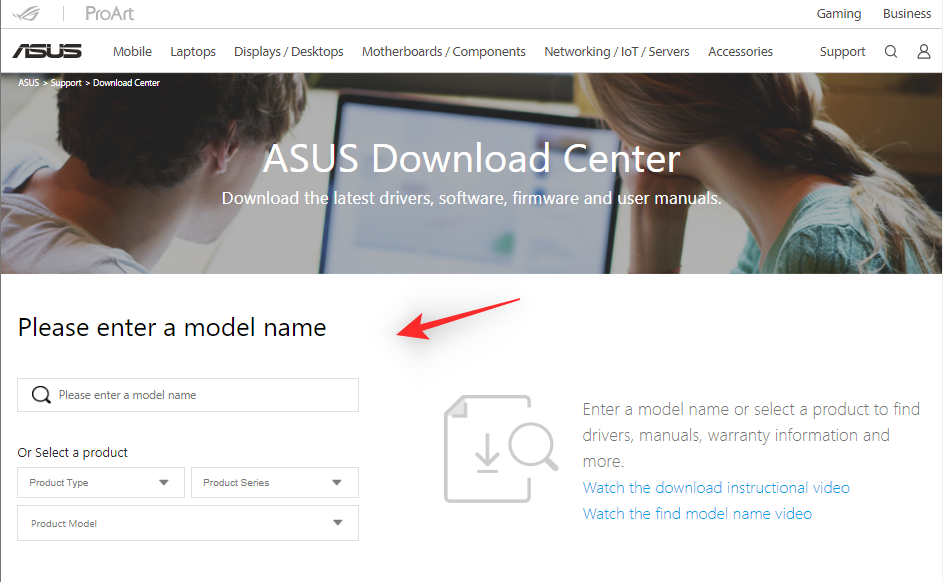Click the ProArt brand logo
Image resolution: width=943 pixels, height=582 pixels.
[109, 14]
